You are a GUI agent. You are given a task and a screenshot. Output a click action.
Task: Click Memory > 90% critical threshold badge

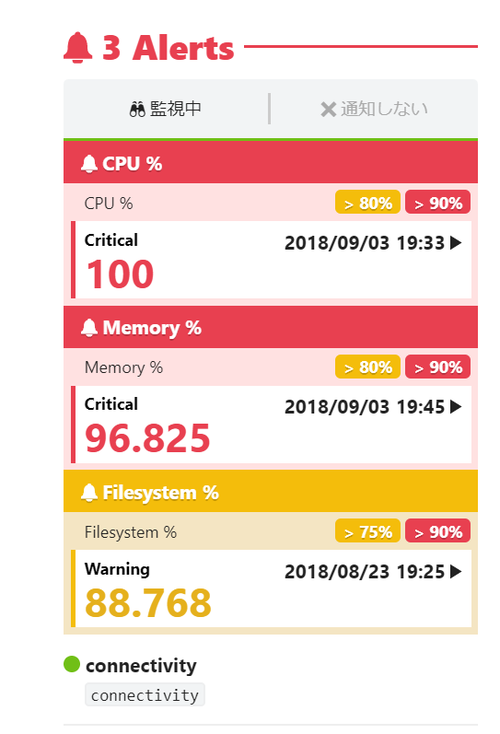pos(438,367)
